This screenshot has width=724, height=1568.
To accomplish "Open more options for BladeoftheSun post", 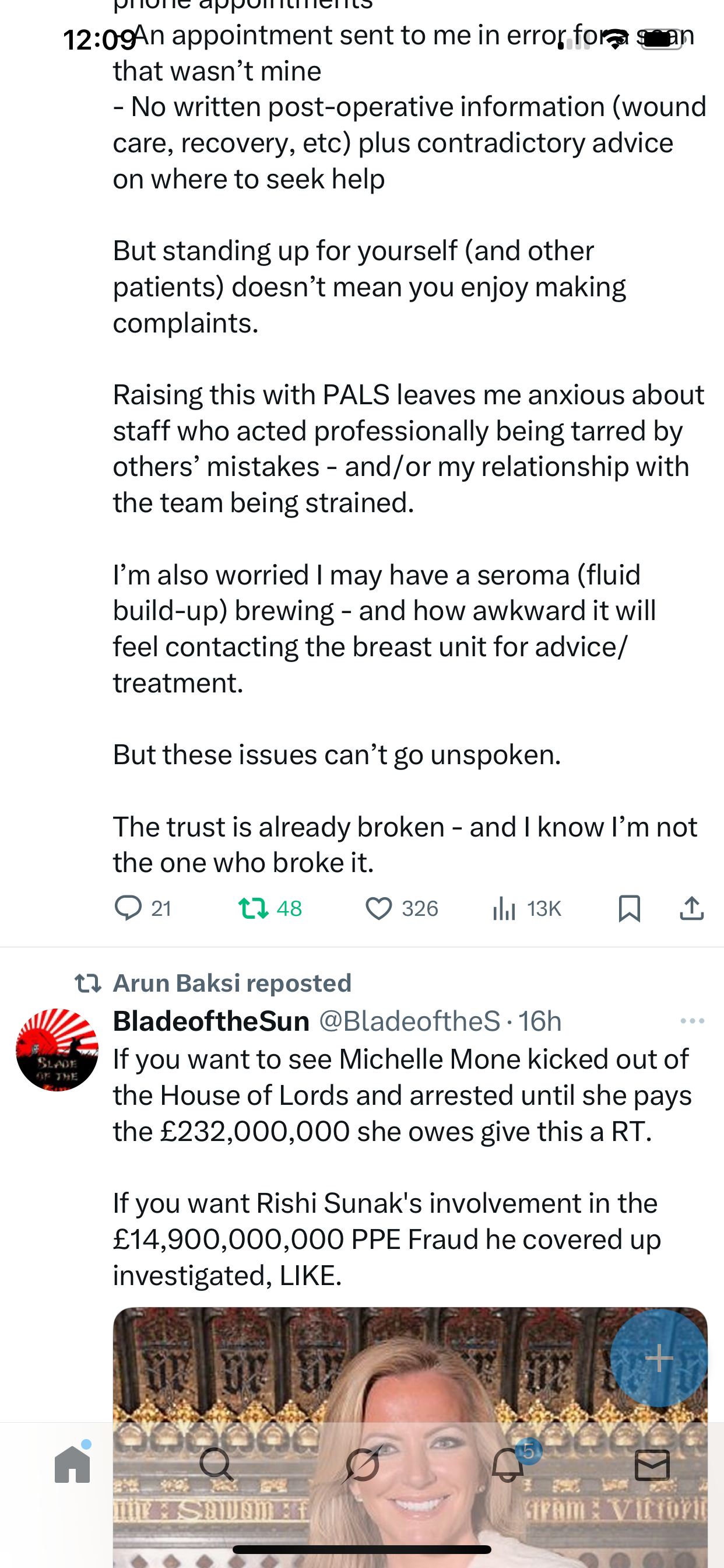I will coord(693,1021).
